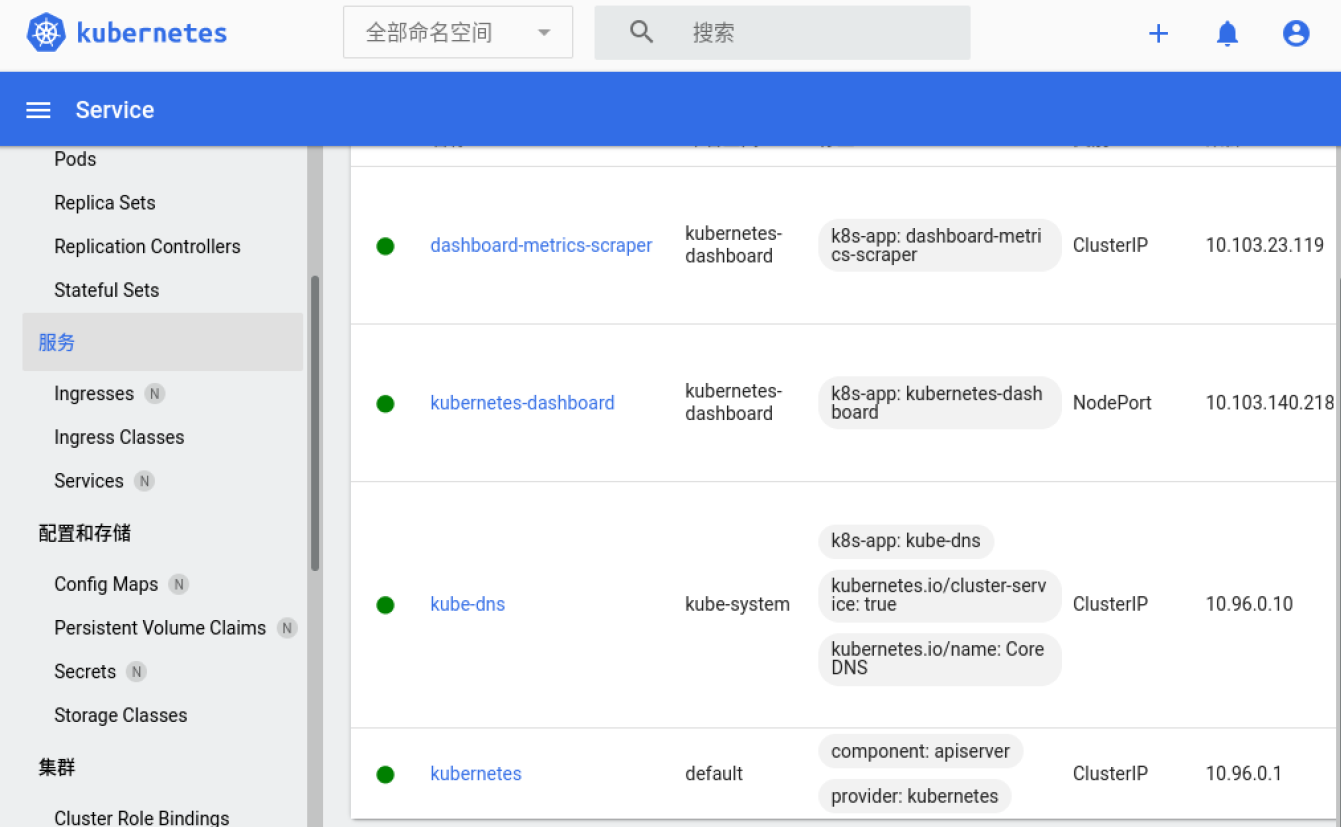This screenshot has height=827, width=1341.
Task: Open Services in the sidebar
Action: pyautogui.click(x=89, y=481)
